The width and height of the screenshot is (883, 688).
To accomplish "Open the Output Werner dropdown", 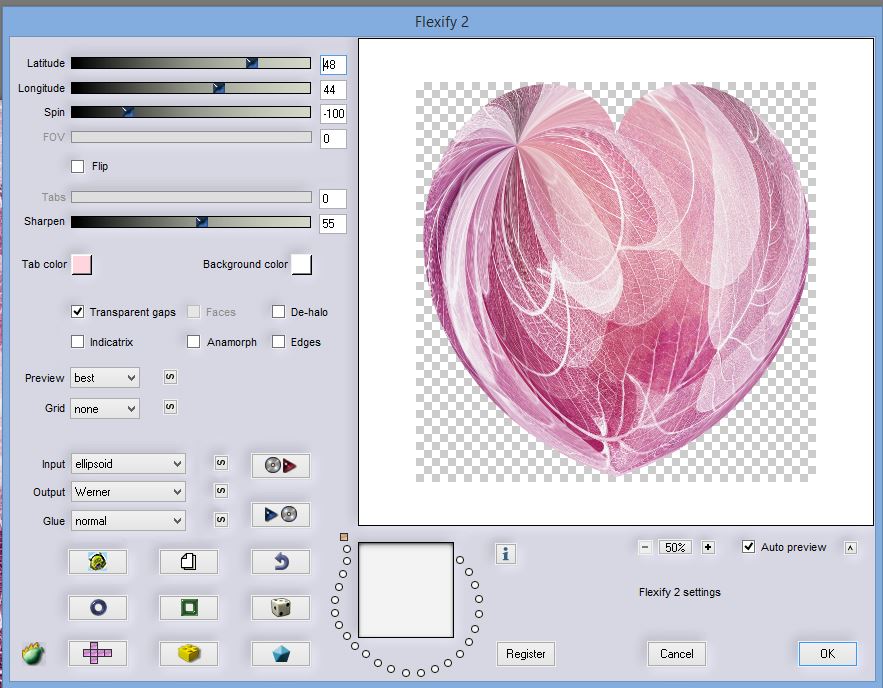I will pos(128,492).
